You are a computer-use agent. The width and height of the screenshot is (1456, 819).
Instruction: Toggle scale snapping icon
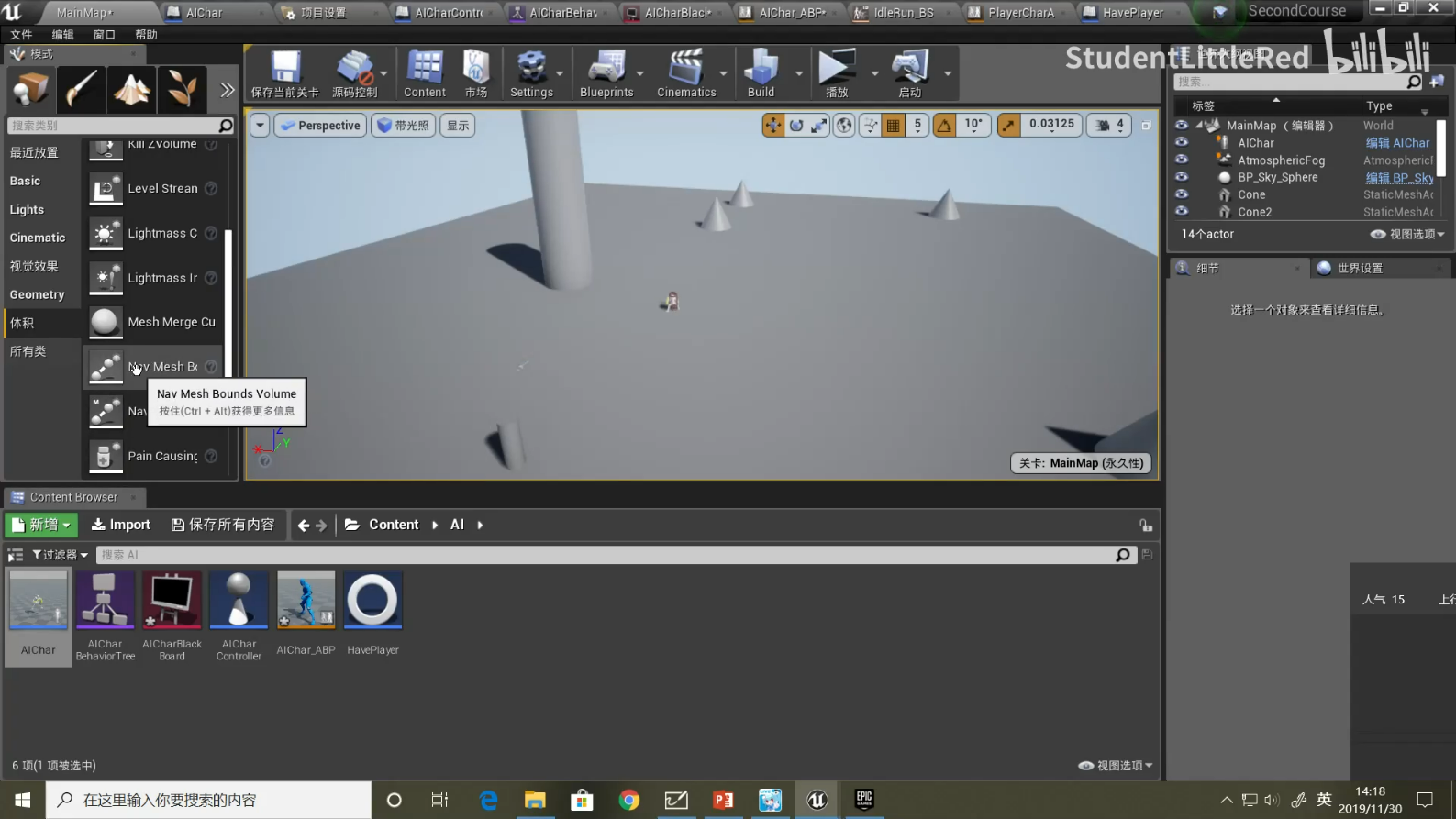(1008, 126)
